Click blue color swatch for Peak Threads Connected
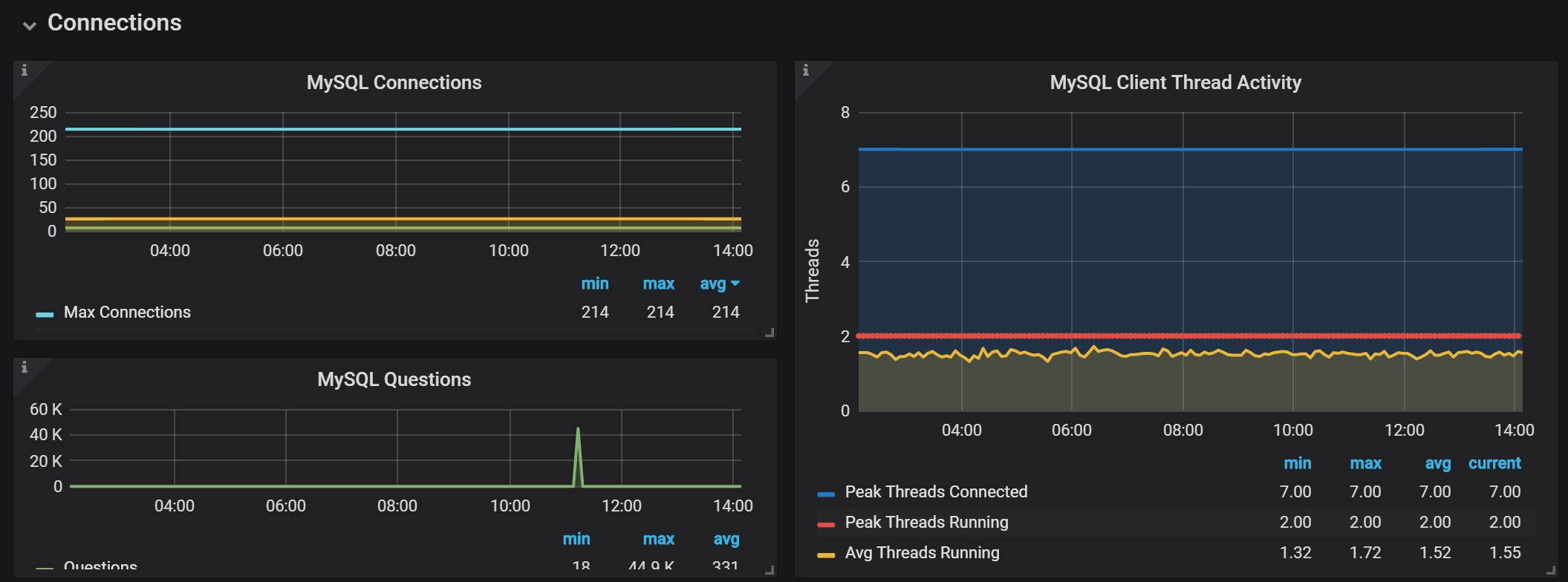This screenshot has width=1568, height=582. pyautogui.click(x=825, y=494)
